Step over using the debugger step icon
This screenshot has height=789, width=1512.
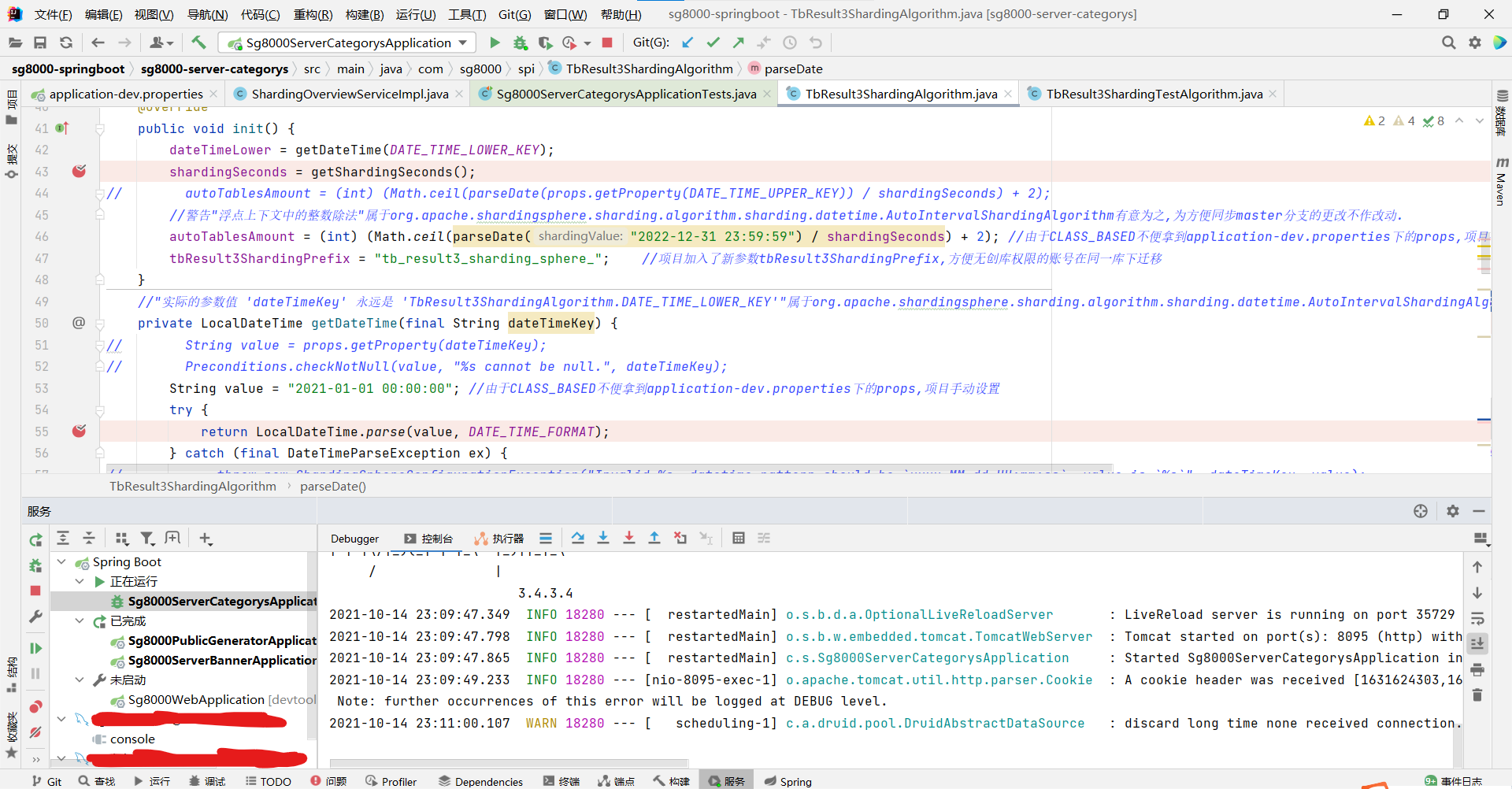[x=578, y=538]
